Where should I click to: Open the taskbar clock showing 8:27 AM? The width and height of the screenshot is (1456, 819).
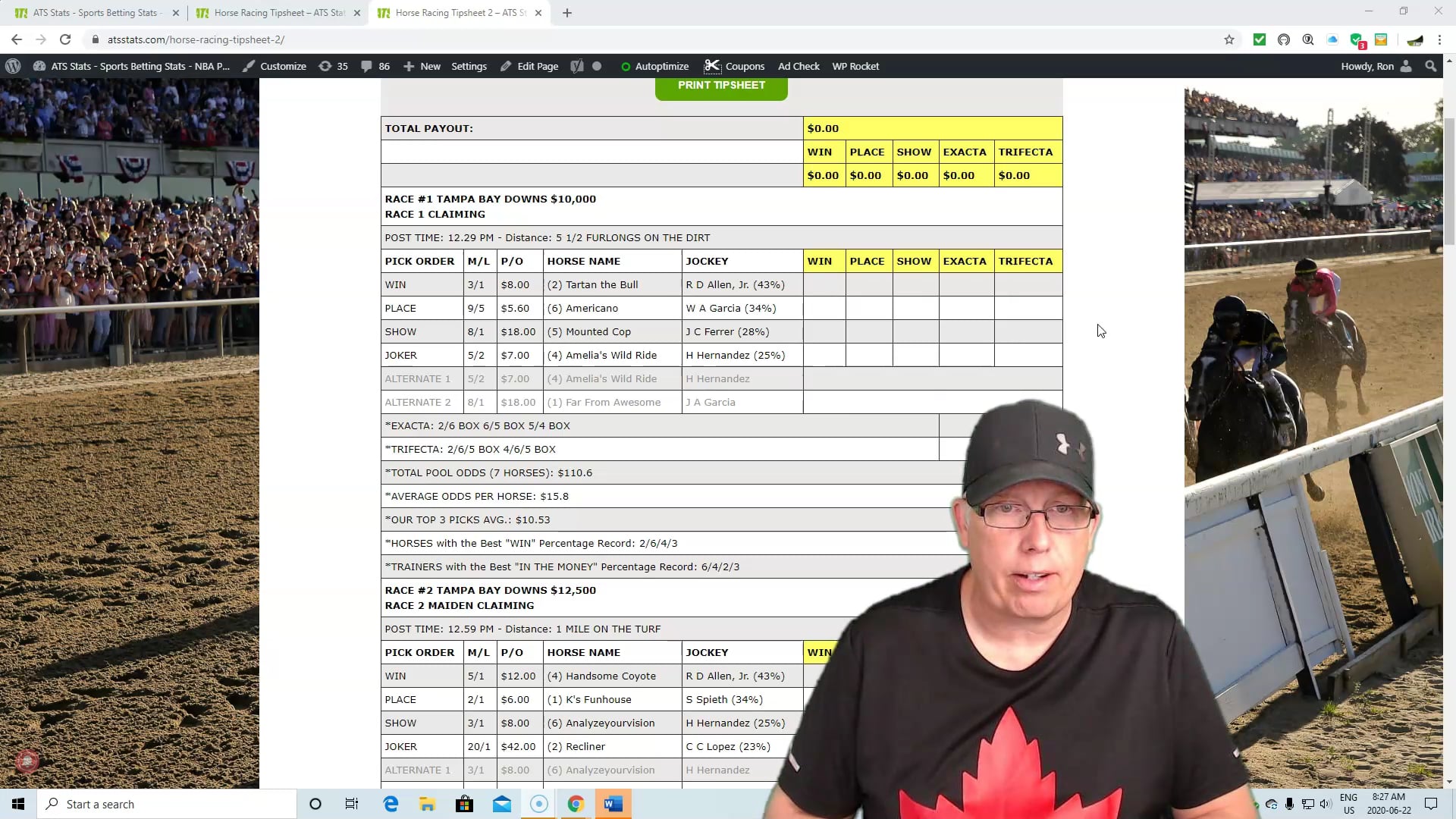[x=1389, y=804]
